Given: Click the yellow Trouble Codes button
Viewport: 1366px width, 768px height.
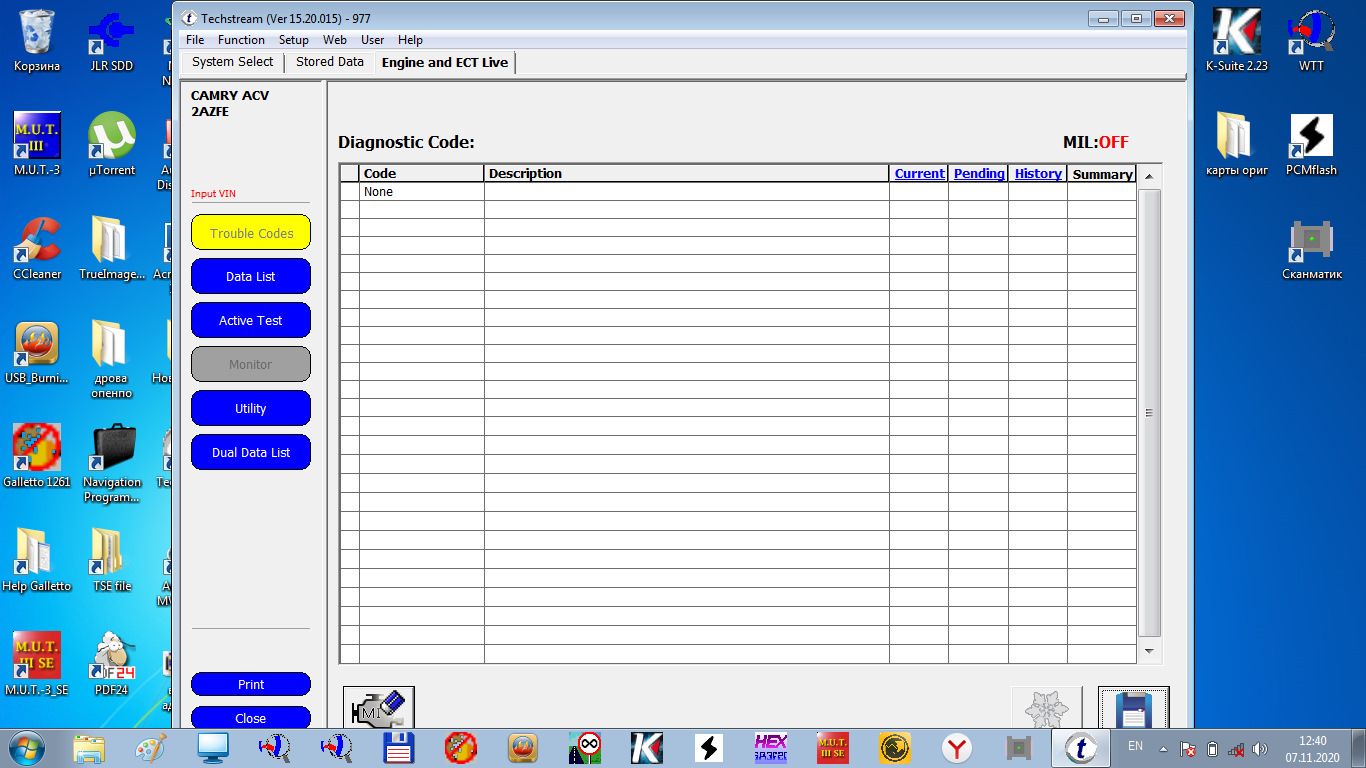Looking at the screenshot, I should coord(251,233).
